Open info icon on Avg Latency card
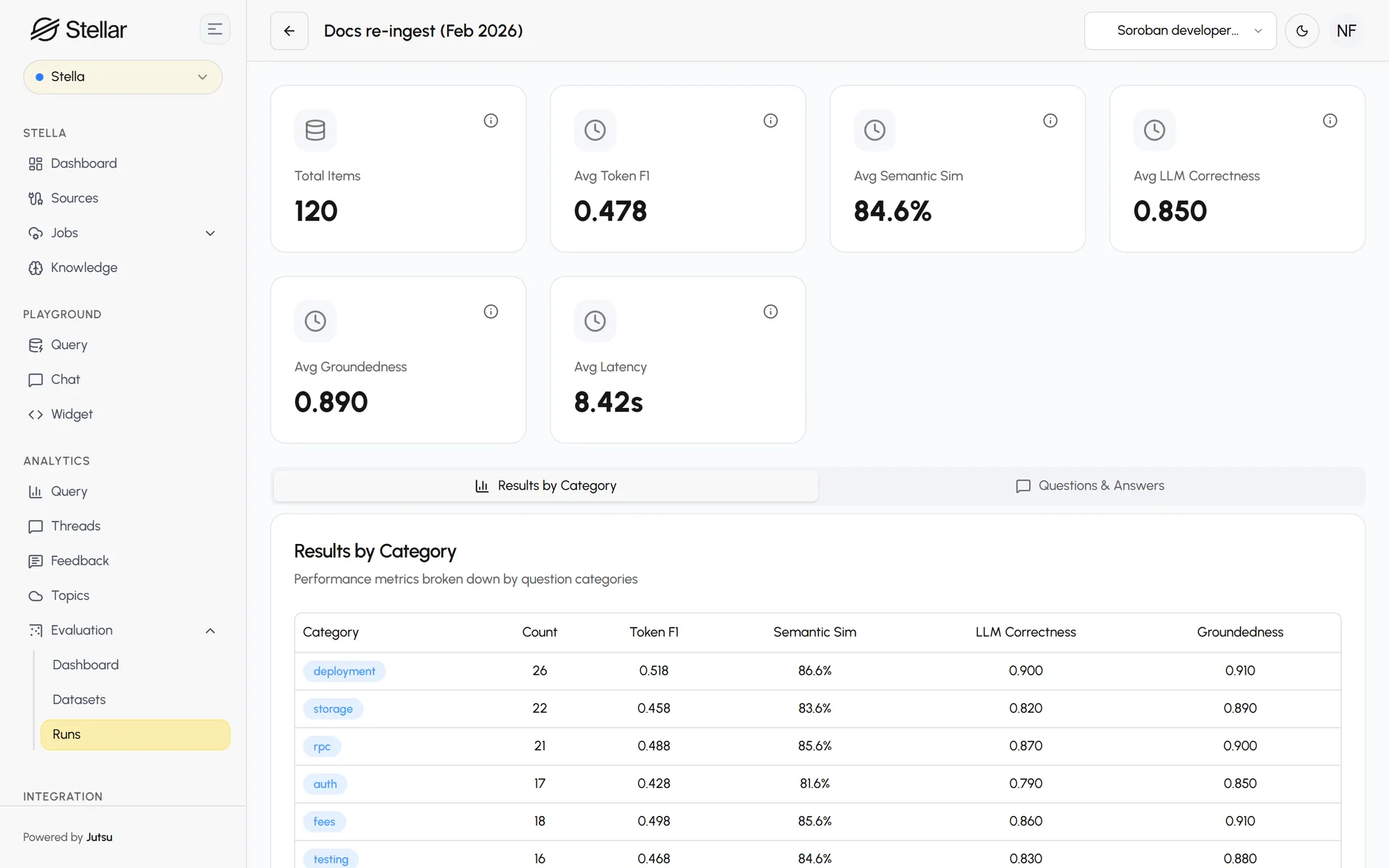The height and width of the screenshot is (868, 1389). (x=770, y=312)
